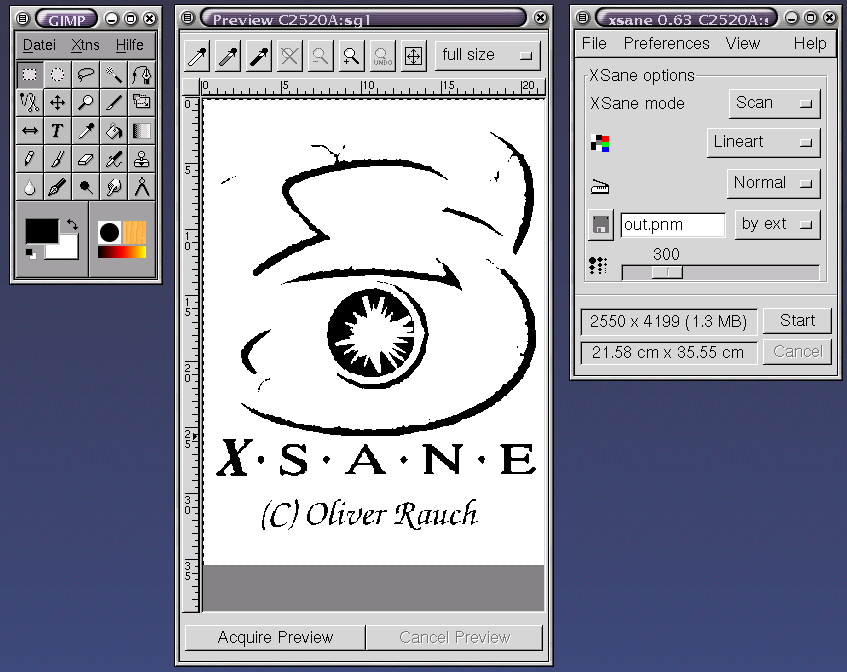Image resolution: width=847 pixels, height=672 pixels.
Task: Choose the Free Select lasso tool
Action: pyautogui.click(x=86, y=75)
